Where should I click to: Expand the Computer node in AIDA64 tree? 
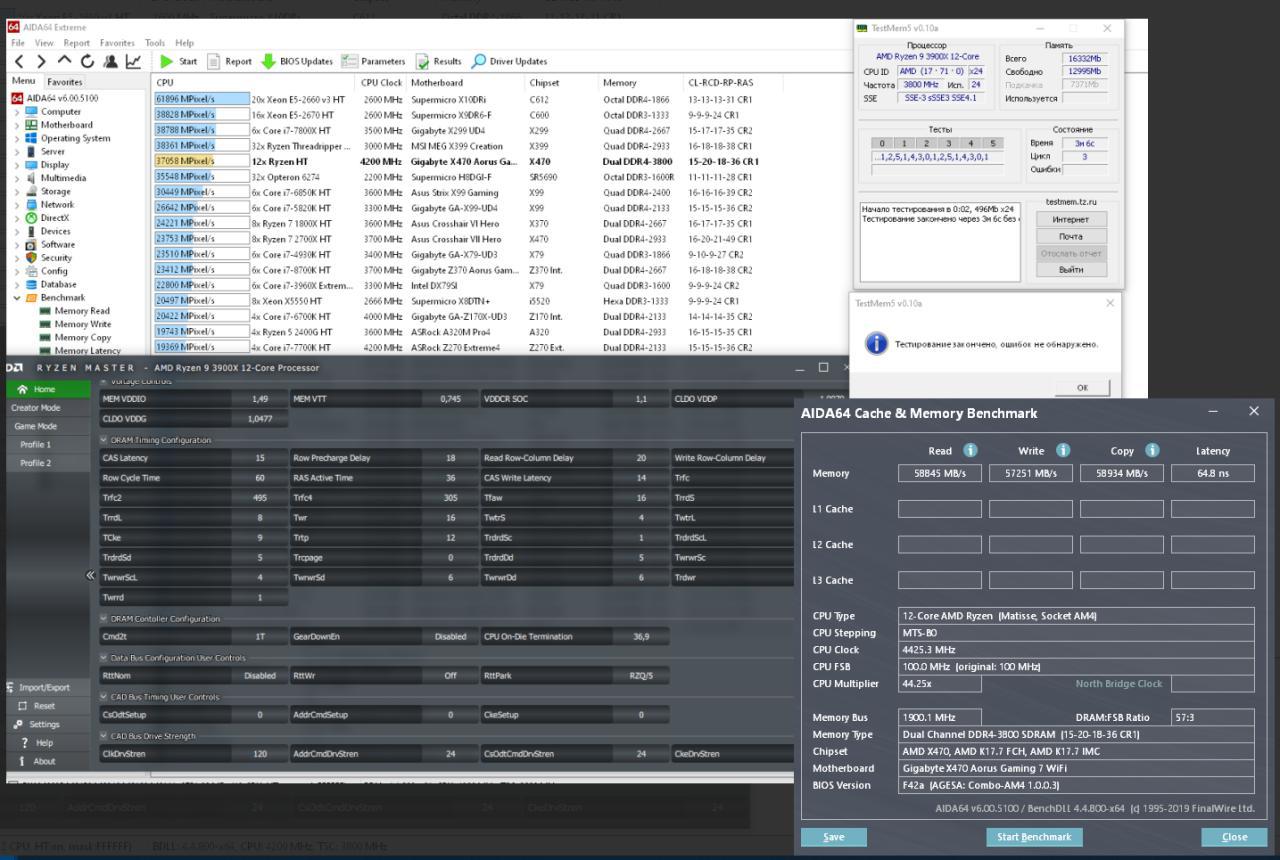pyautogui.click(x=16, y=112)
